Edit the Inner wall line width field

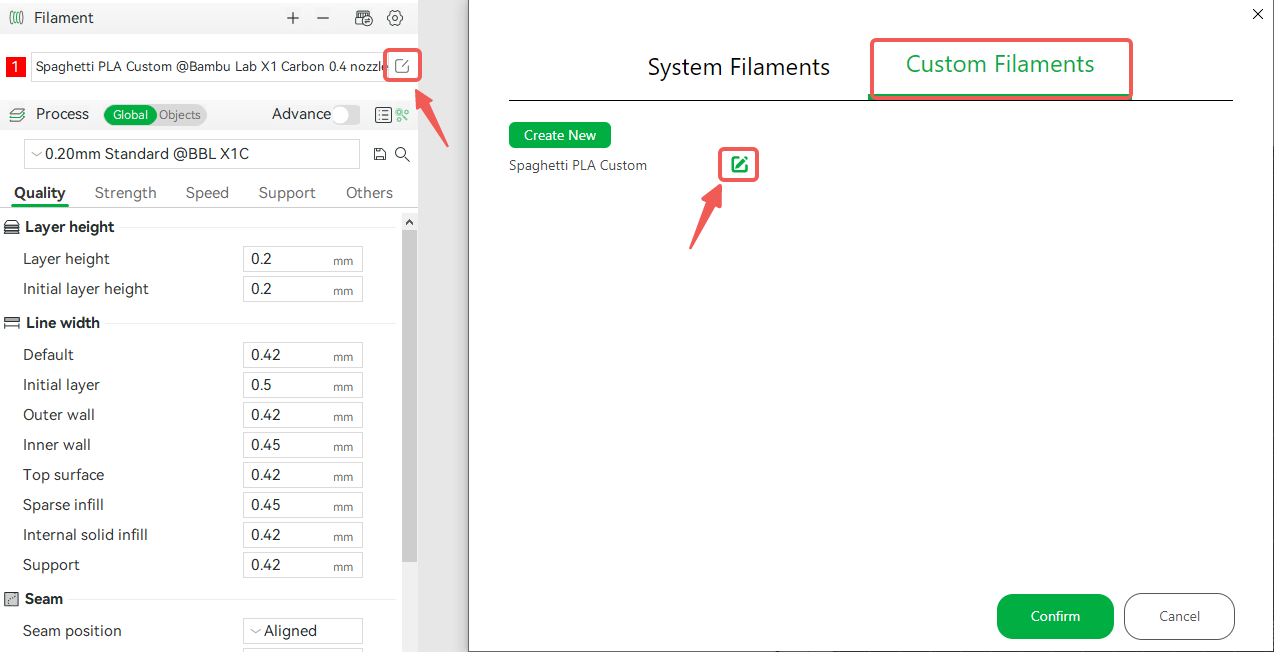pos(303,445)
